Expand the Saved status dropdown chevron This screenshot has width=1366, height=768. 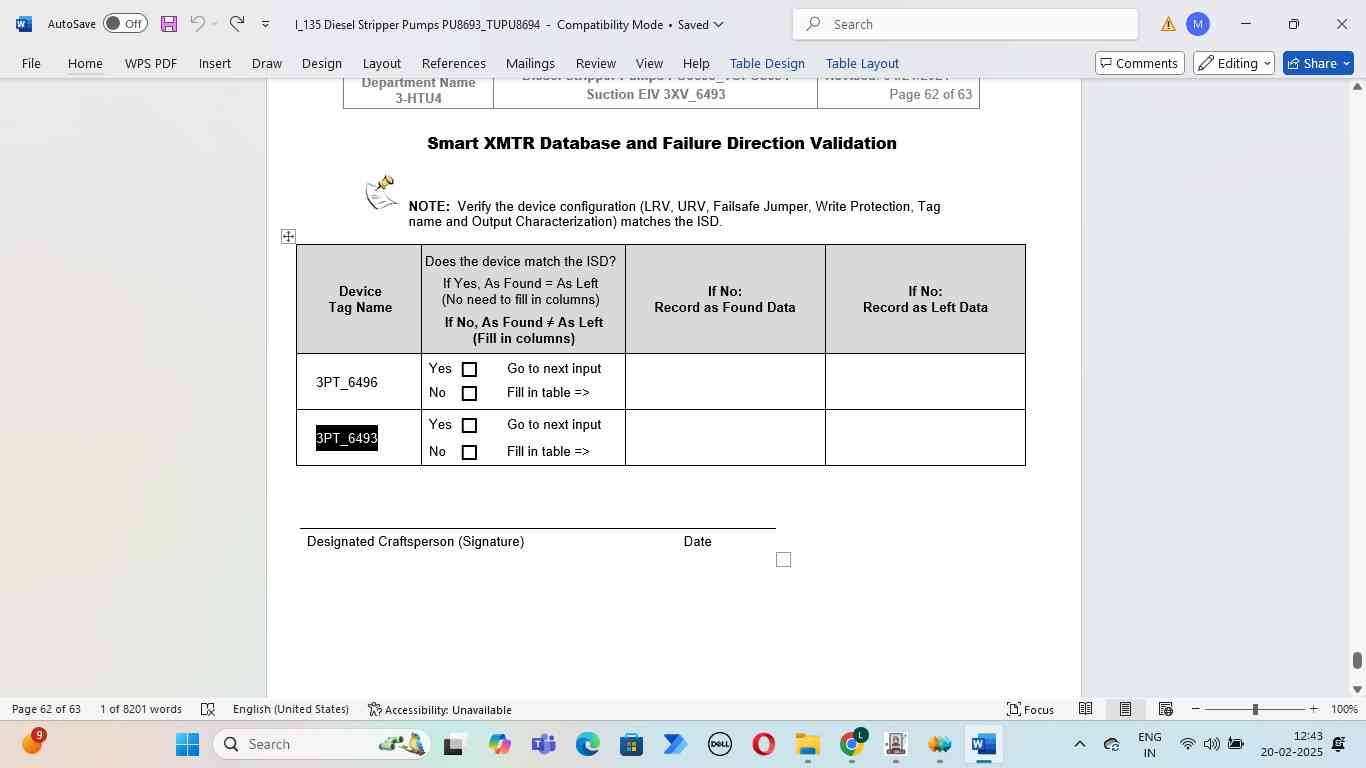pos(718,24)
